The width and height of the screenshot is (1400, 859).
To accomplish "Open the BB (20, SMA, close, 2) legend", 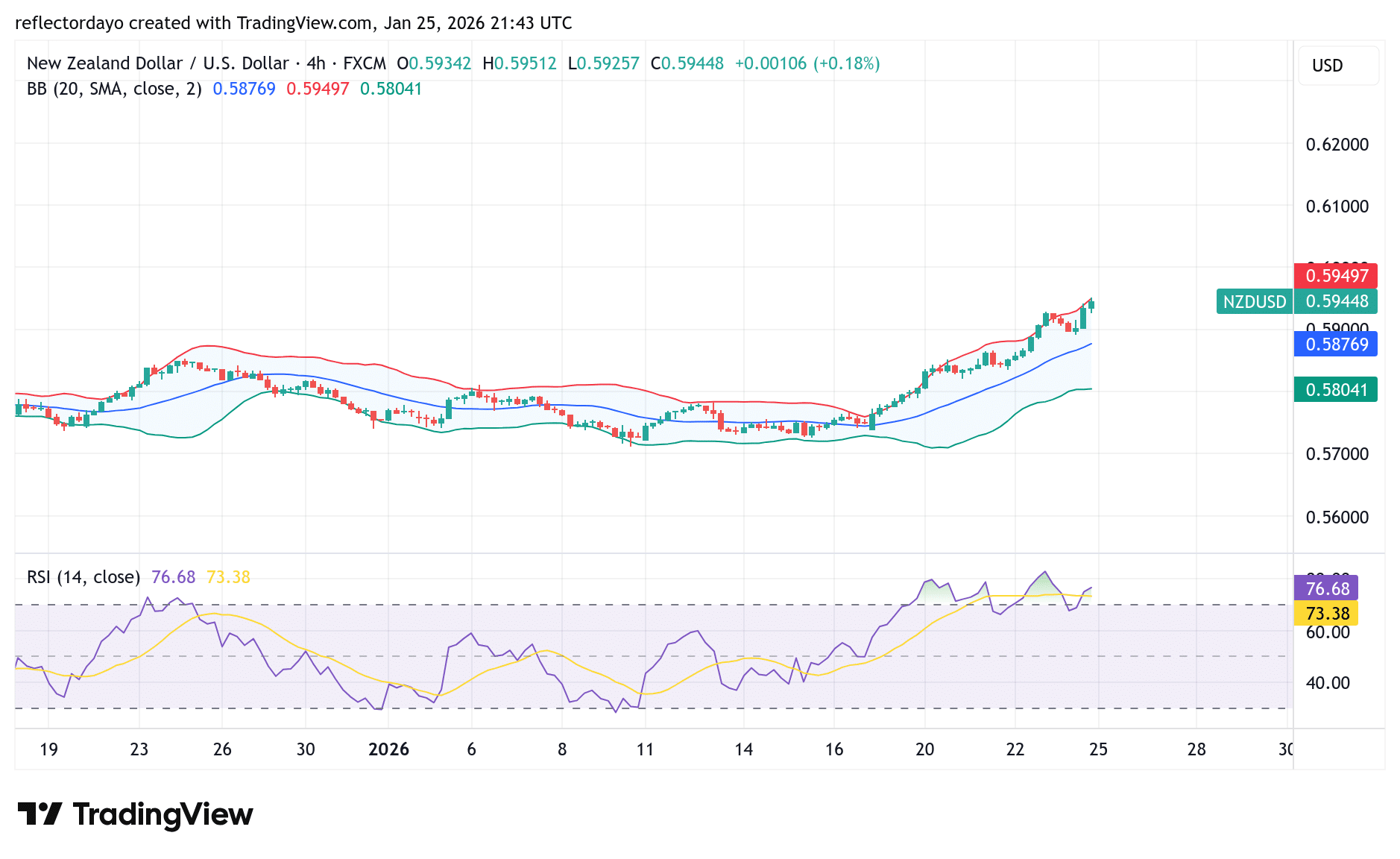I will 114,89.
